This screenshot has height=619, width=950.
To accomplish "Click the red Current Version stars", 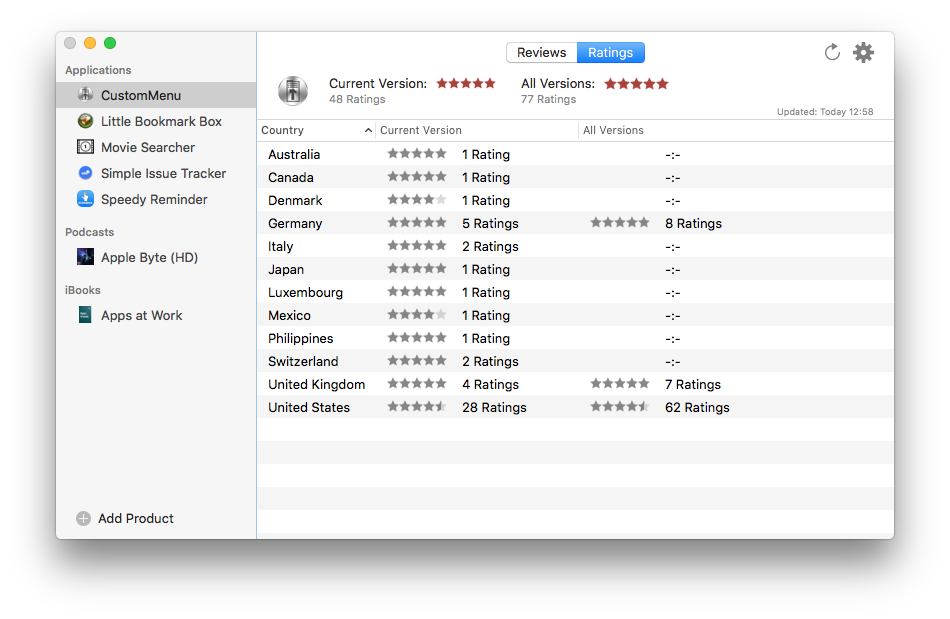I will (466, 84).
